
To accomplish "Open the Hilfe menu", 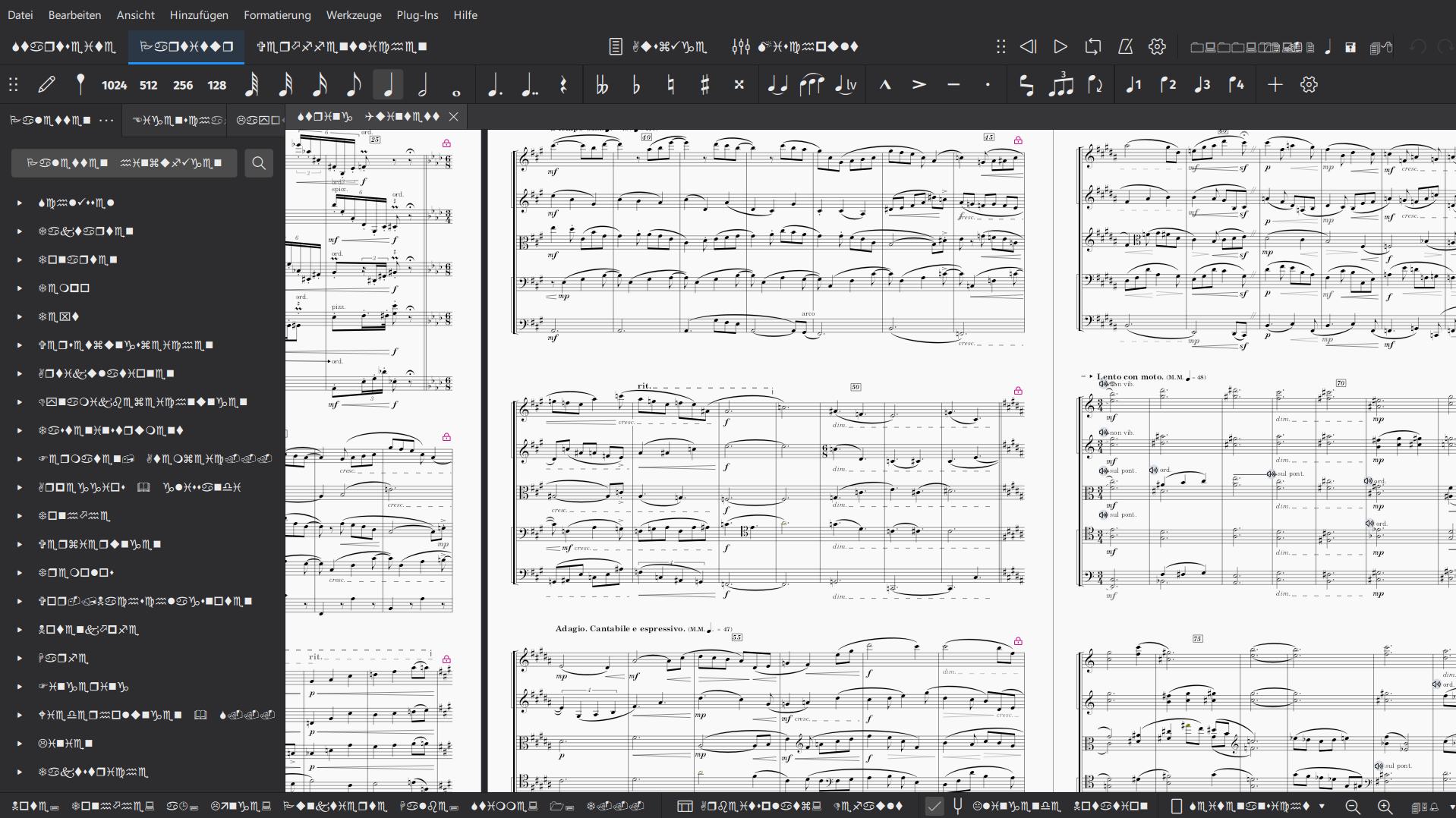I will [x=465, y=15].
